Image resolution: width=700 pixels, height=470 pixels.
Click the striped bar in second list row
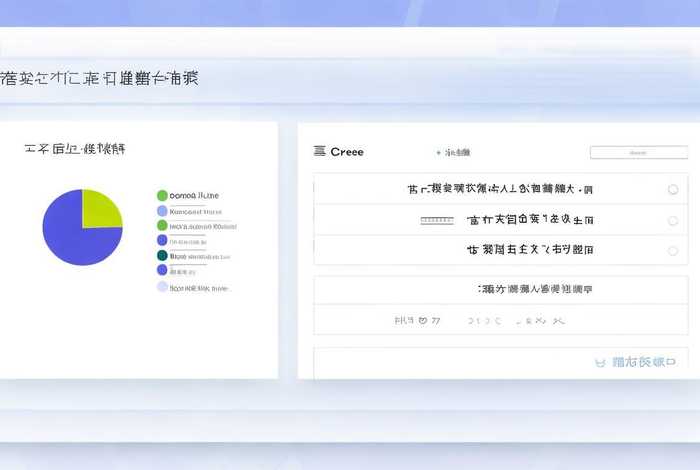tap(437, 220)
